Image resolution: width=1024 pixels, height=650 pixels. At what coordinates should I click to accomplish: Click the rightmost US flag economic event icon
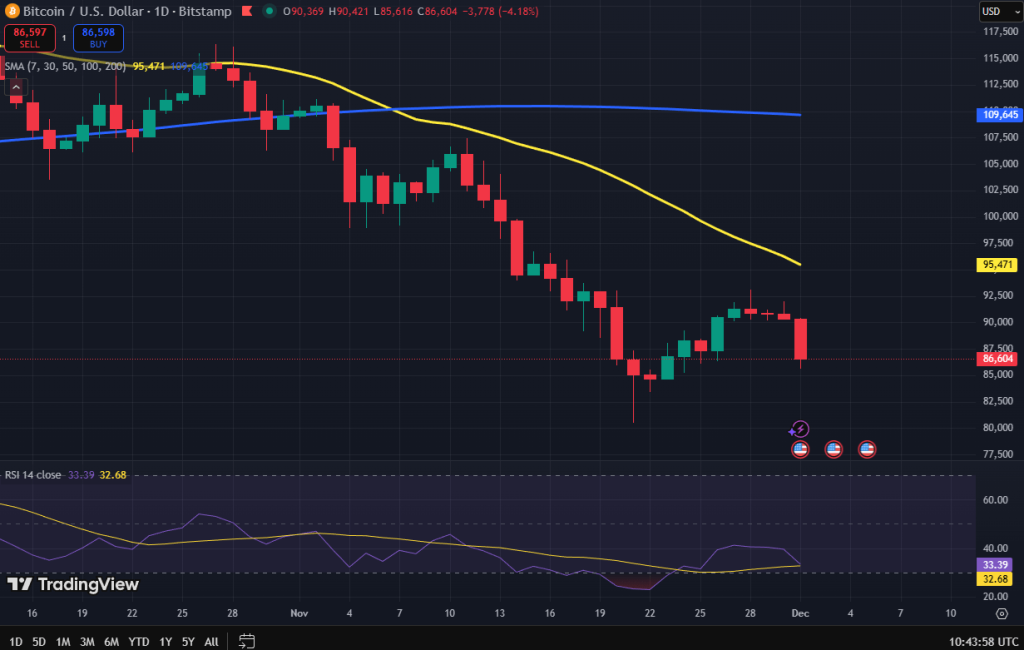(x=867, y=450)
